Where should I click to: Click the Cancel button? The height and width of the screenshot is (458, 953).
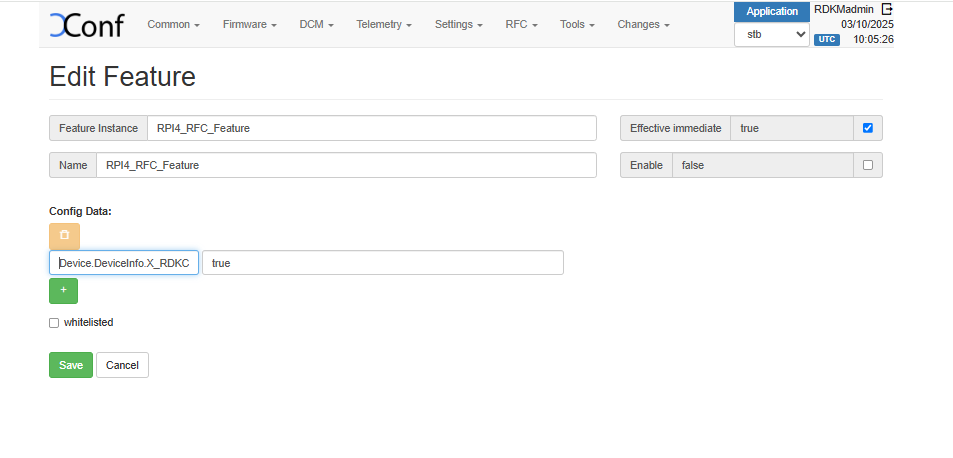[122, 365]
